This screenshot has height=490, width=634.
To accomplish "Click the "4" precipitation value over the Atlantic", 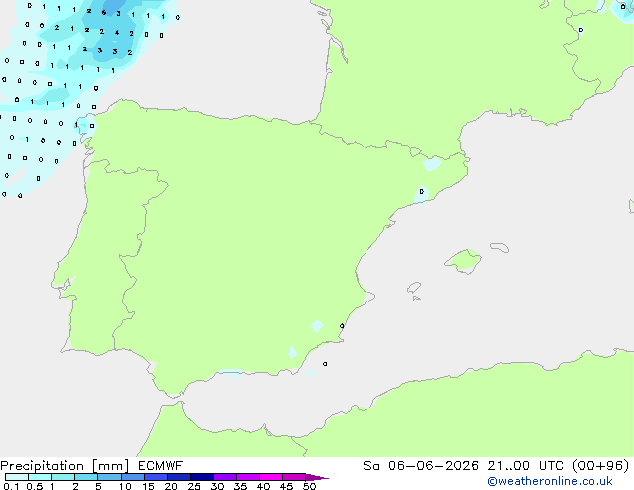I will 117,32.
